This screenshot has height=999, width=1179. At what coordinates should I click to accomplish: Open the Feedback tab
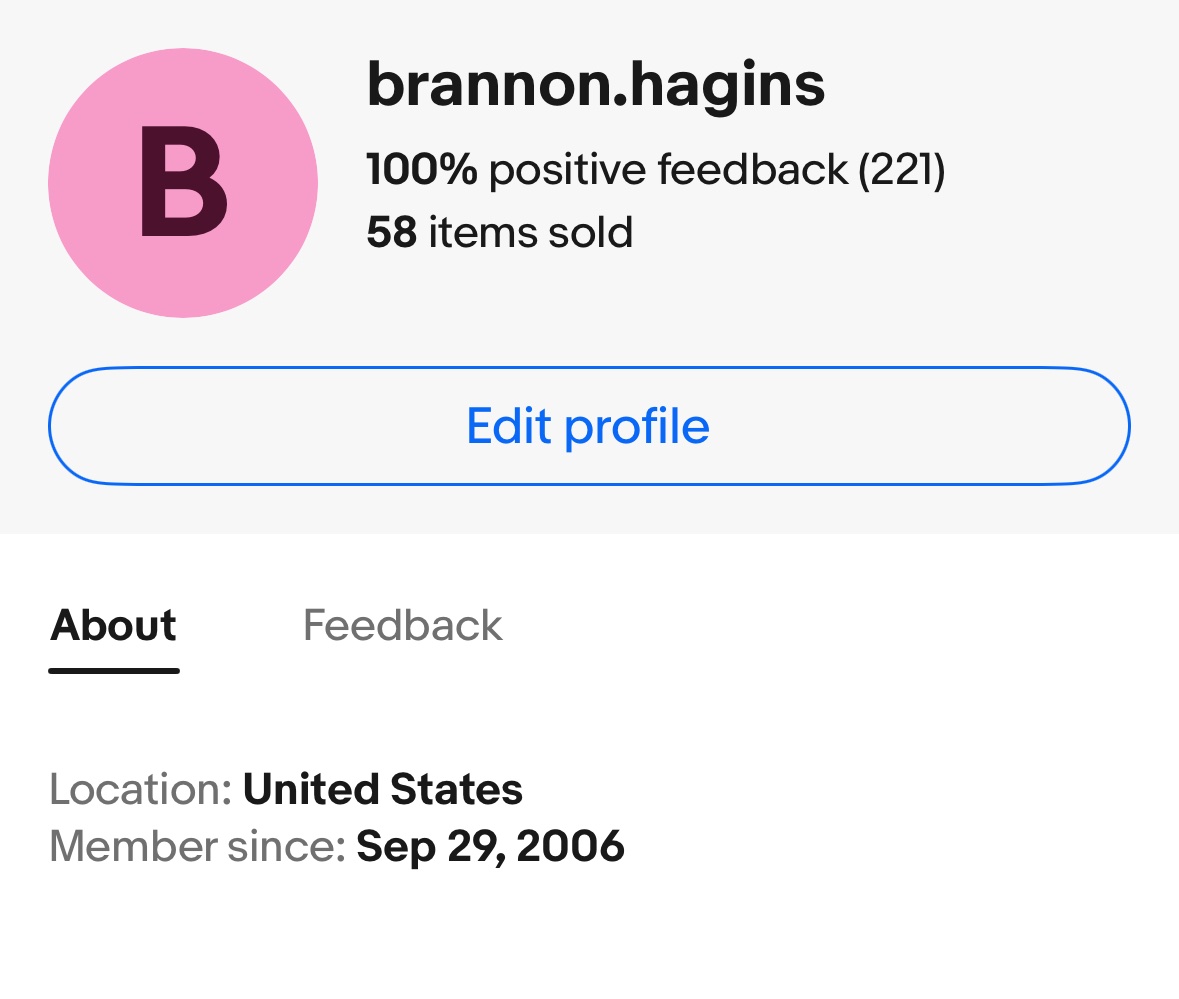[402, 625]
